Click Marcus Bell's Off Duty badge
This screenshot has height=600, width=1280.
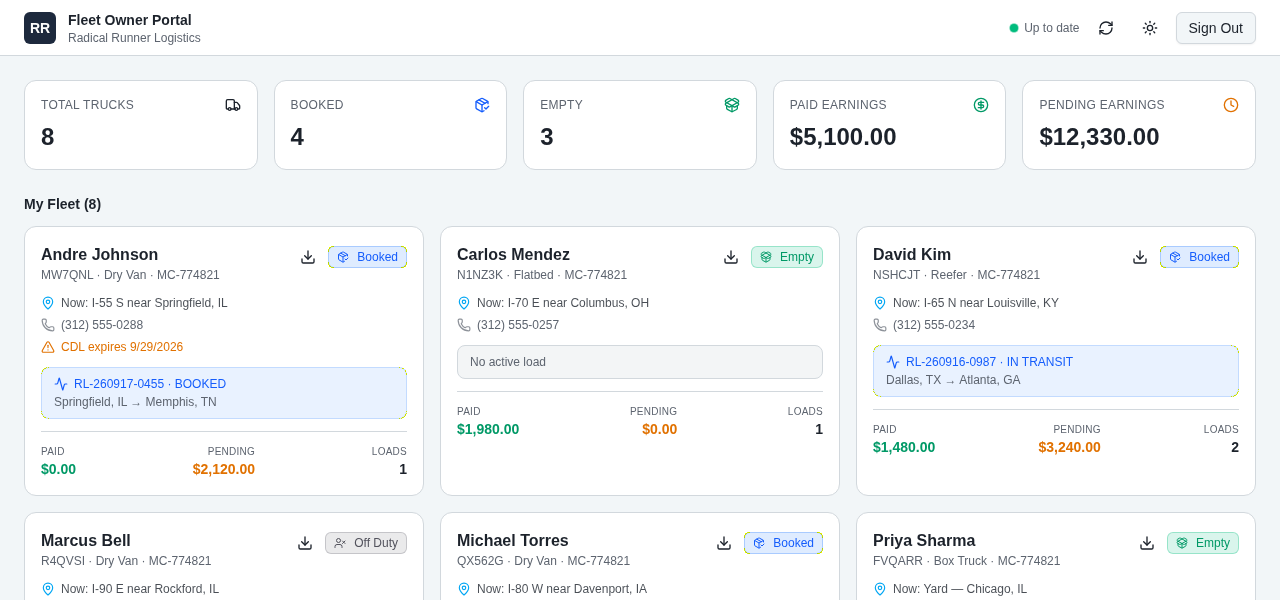[366, 543]
